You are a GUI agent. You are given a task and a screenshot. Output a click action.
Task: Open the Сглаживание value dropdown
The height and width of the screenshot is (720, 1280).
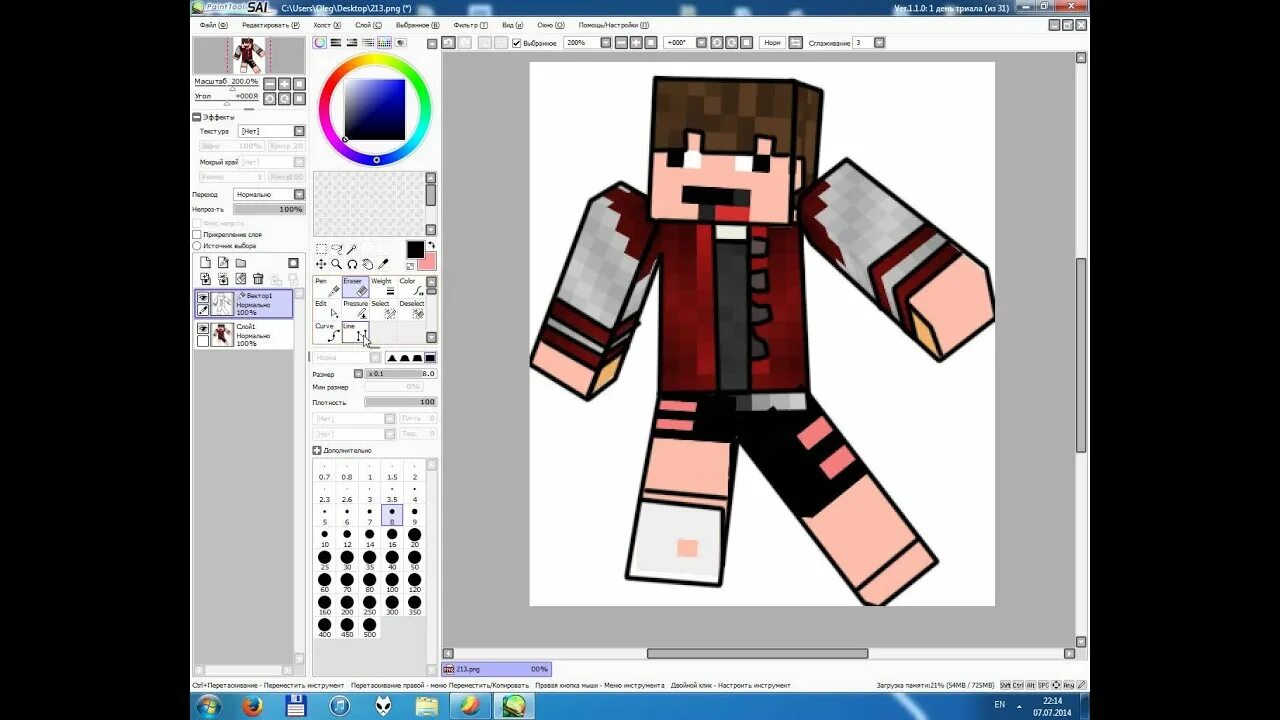pyautogui.click(x=879, y=43)
